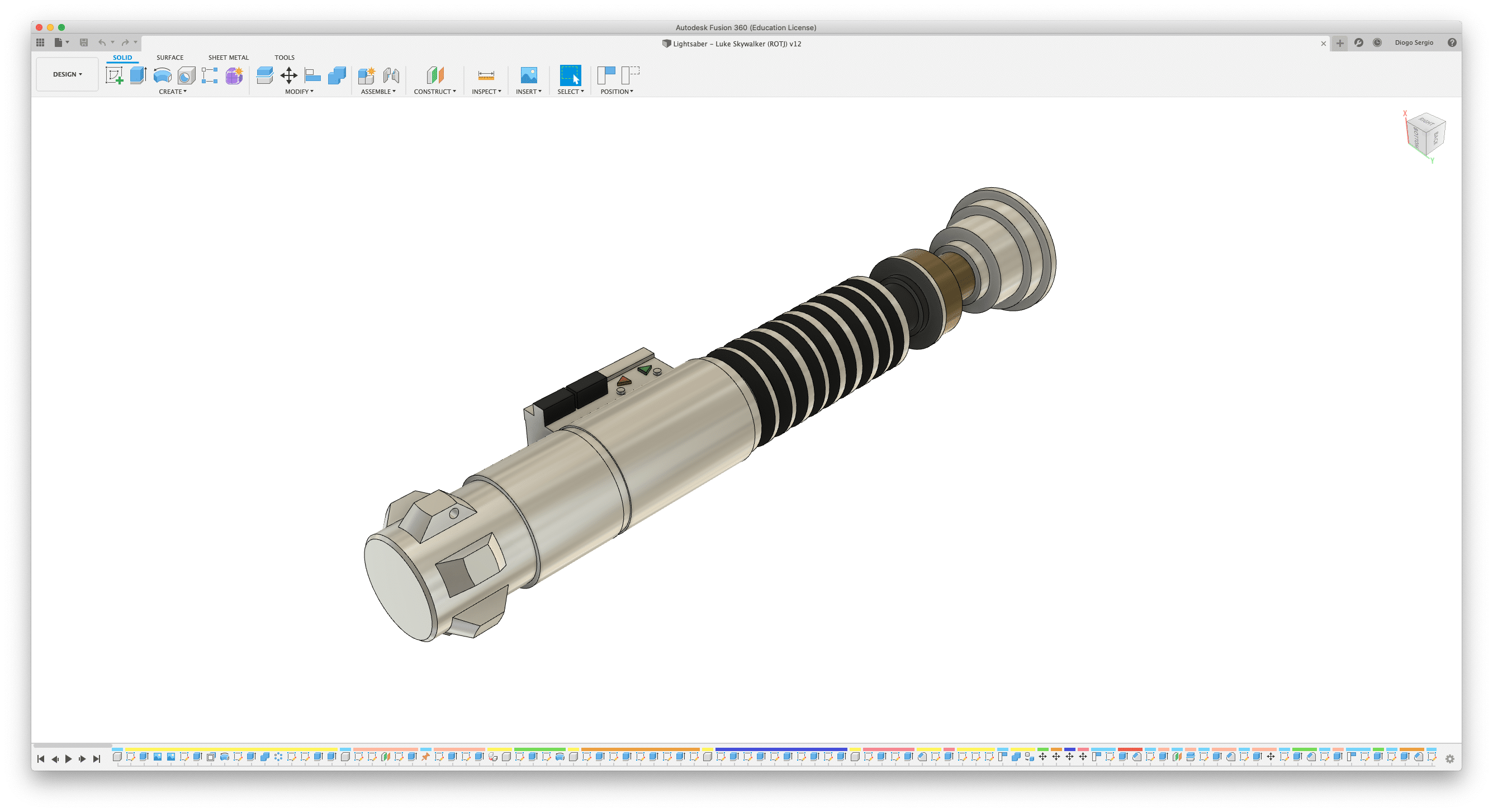This screenshot has width=1493, height=812.
Task: Switch to the SURFACE tab
Action: pyautogui.click(x=170, y=58)
